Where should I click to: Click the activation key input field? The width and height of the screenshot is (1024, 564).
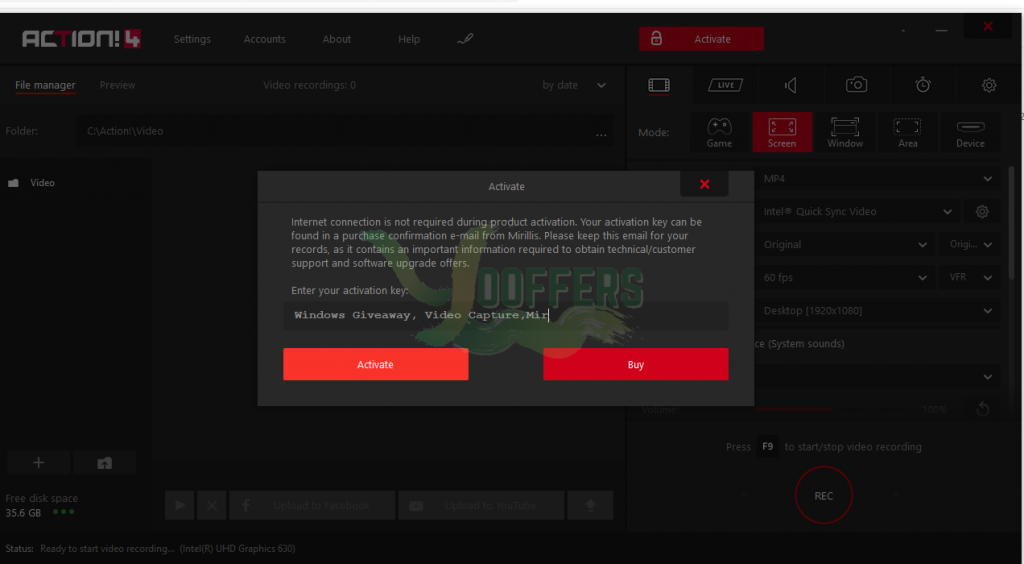pyautogui.click(x=505, y=315)
